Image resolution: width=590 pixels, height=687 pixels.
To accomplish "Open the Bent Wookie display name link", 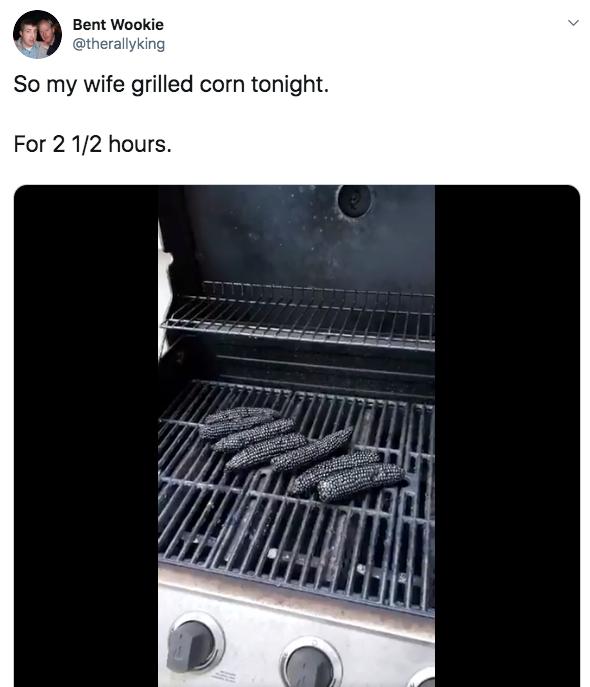I will (x=118, y=25).
